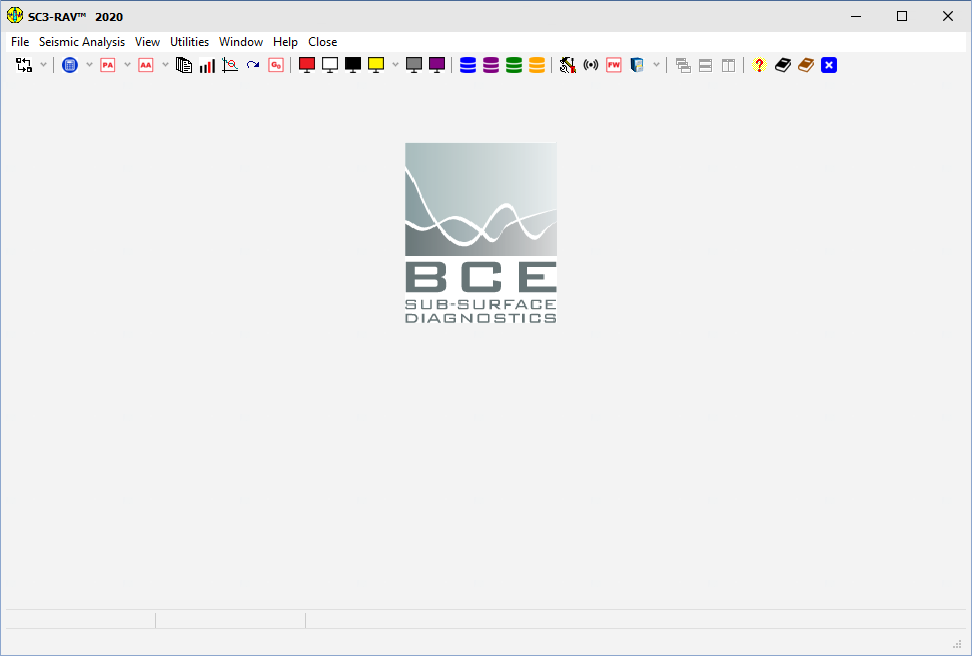Click the tile vertically windows icon

coord(728,65)
